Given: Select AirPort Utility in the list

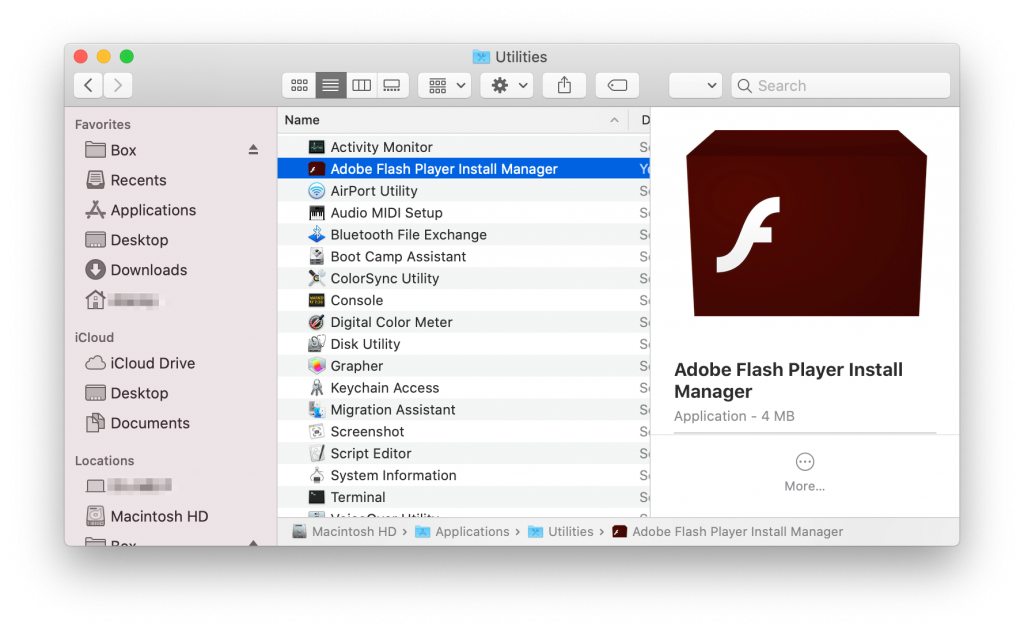Looking at the screenshot, I should 464,191.
